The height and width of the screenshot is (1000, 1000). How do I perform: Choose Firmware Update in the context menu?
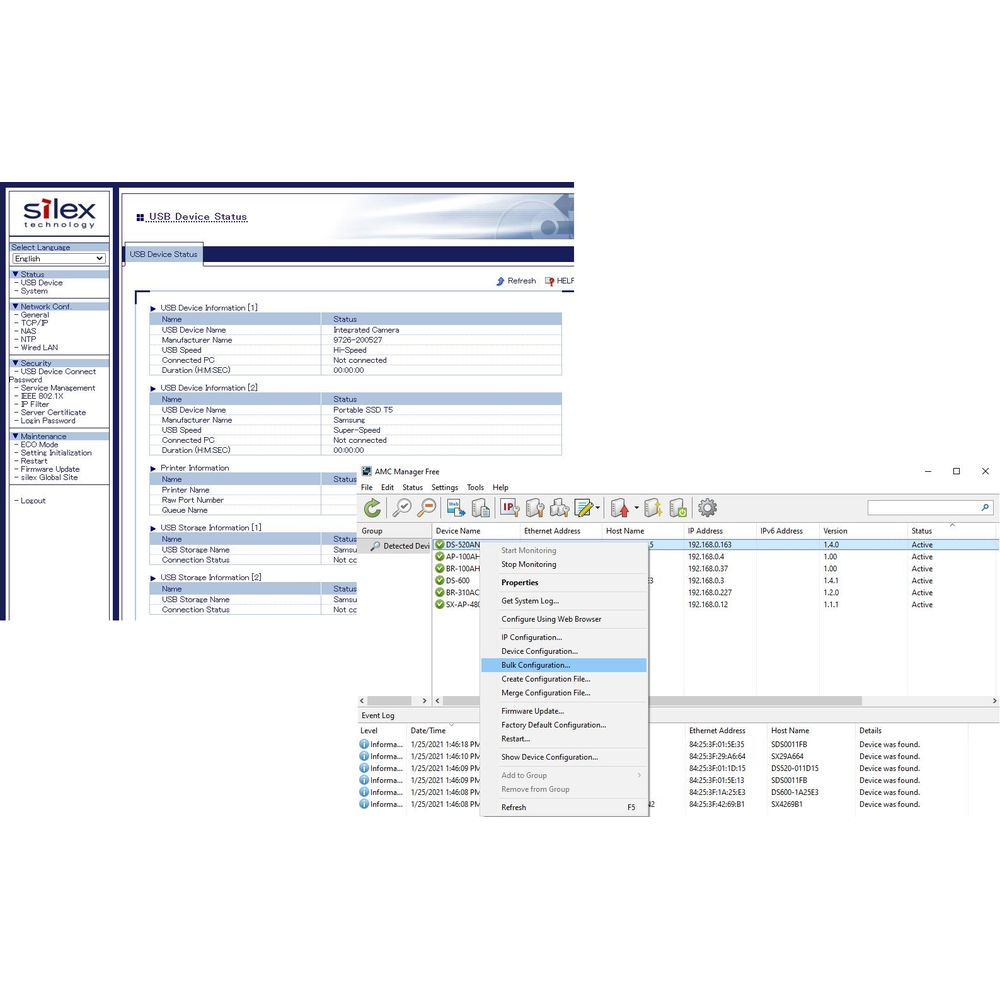(564, 711)
